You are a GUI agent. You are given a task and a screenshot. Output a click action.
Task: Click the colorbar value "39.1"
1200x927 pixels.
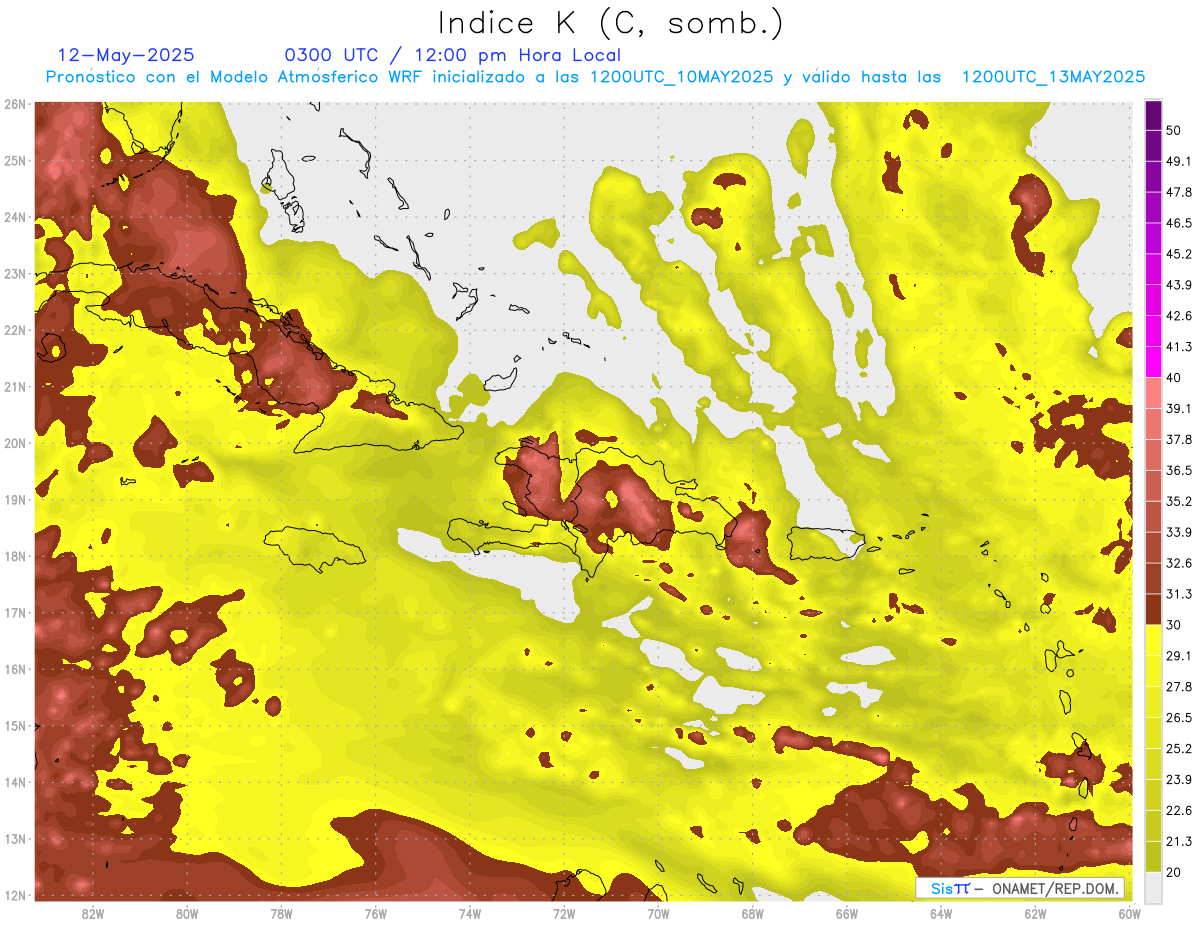tap(1178, 409)
